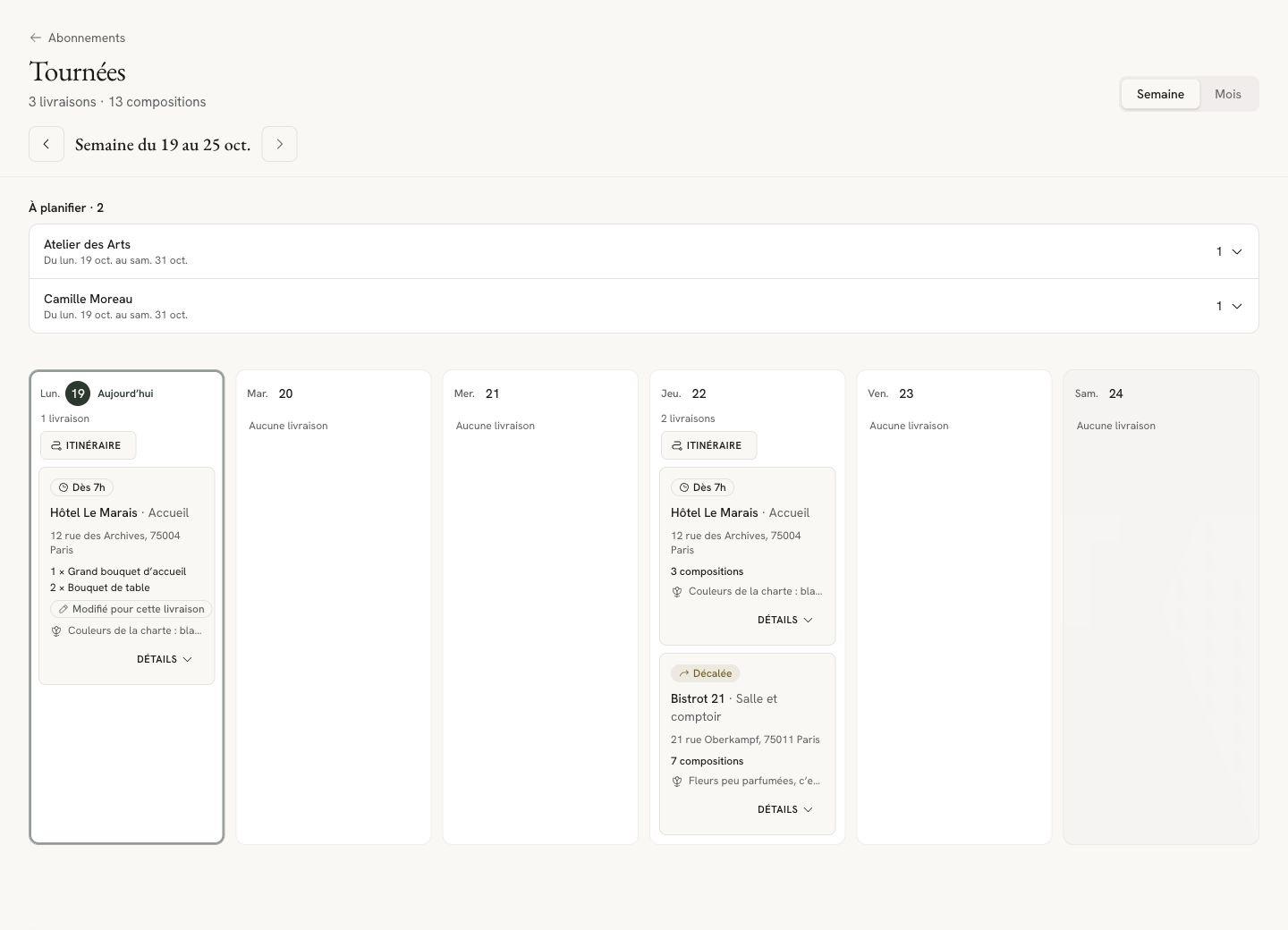Go back to Abonnements
1288x930 pixels.
[x=77, y=38]
